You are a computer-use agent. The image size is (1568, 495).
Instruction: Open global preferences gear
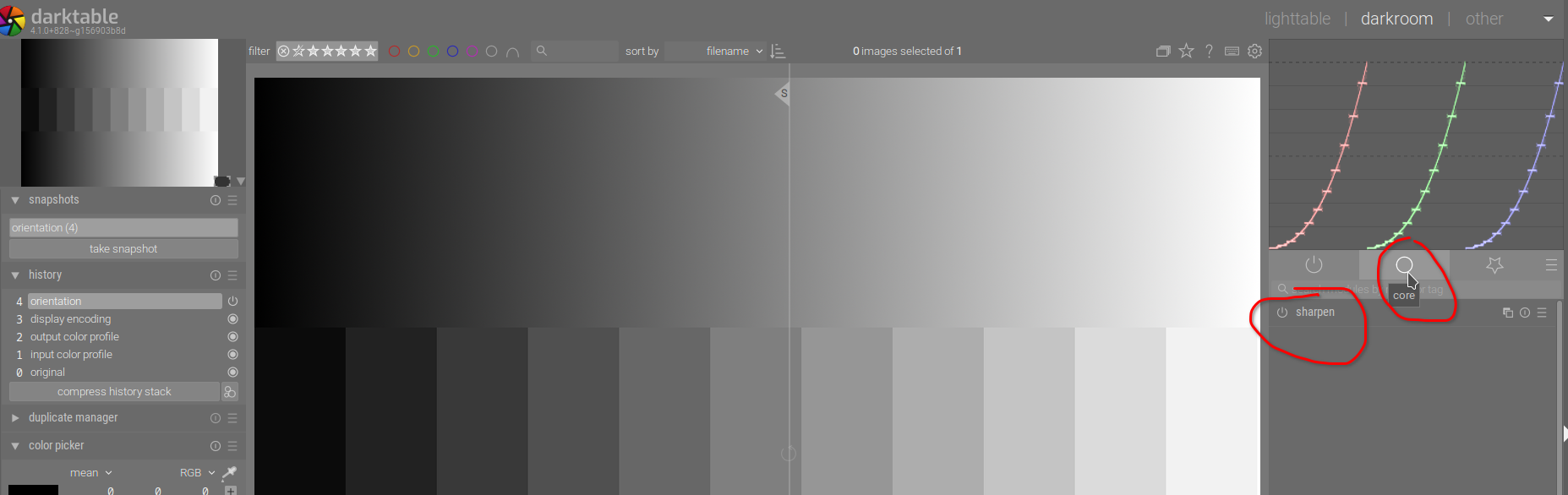(x=1254, y=52)
